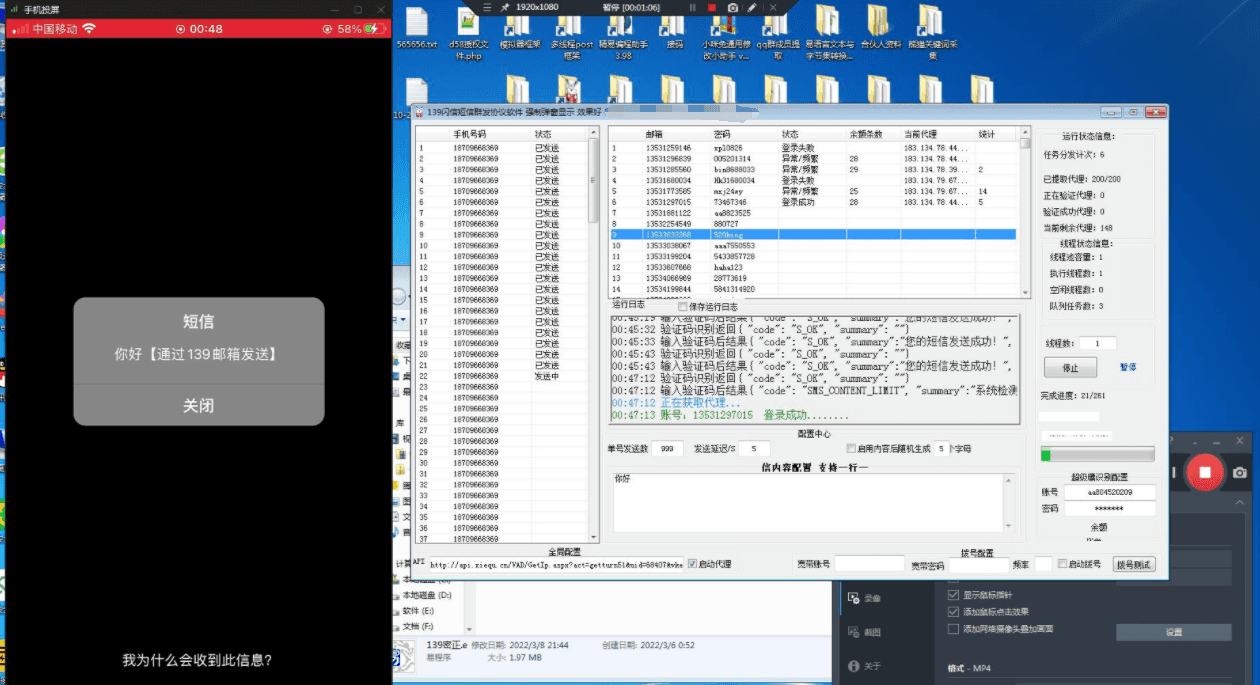Pin the recording toolbar
This screenshot has height=685, width=1260.
coord(506,7)
